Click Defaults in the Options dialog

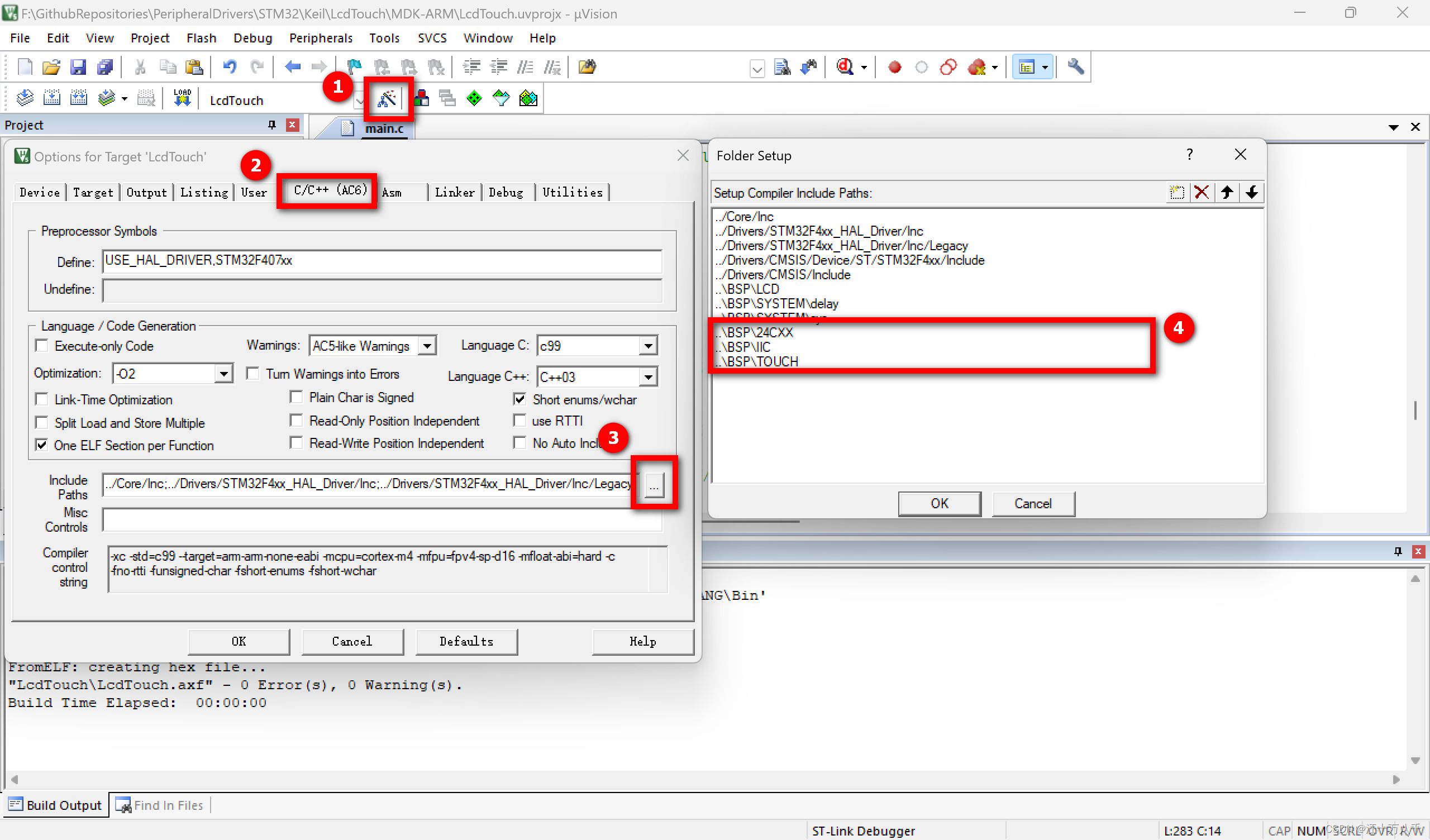click(466, 641)
